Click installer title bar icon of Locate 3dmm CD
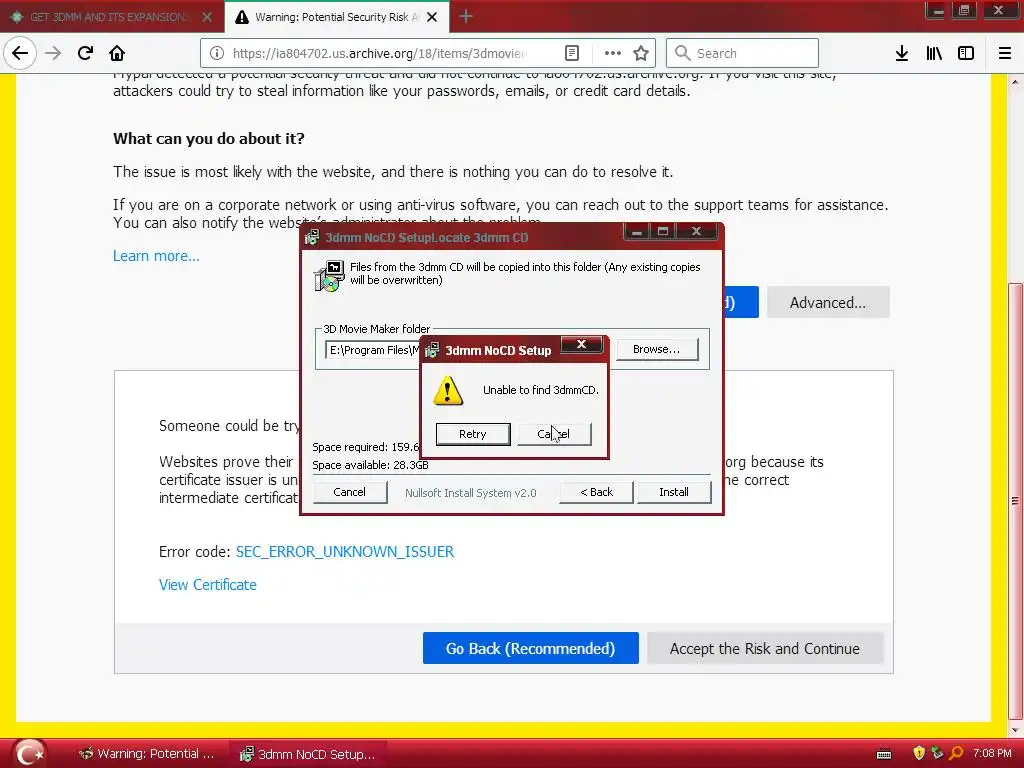The image size is (1024, 768). tap(312, 237)
